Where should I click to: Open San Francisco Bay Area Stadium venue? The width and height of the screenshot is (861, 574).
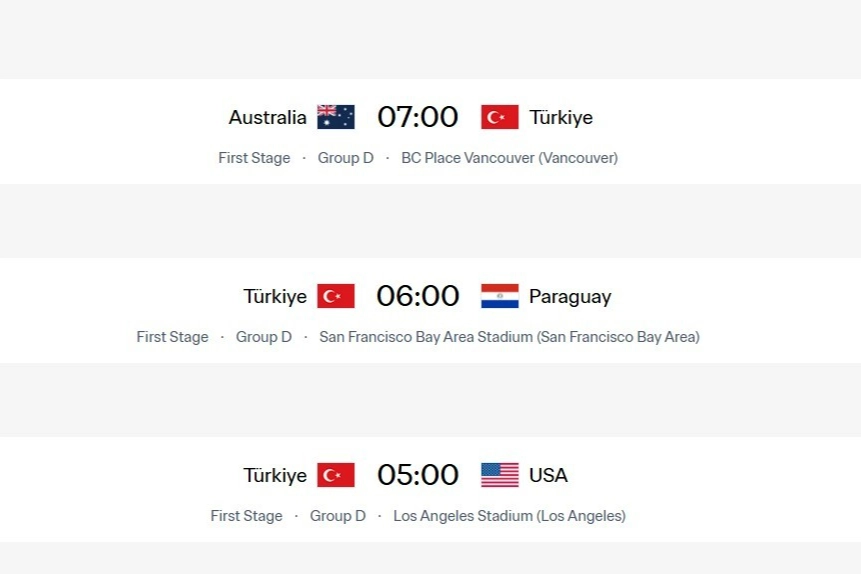click(x=509, y=337)
